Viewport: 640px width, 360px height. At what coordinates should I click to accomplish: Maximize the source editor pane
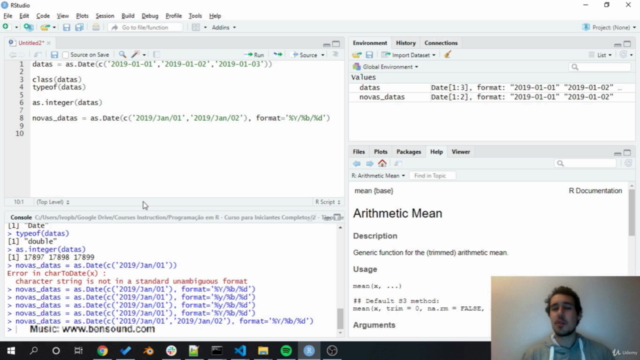pyautogui.click(x=336, y=44)
